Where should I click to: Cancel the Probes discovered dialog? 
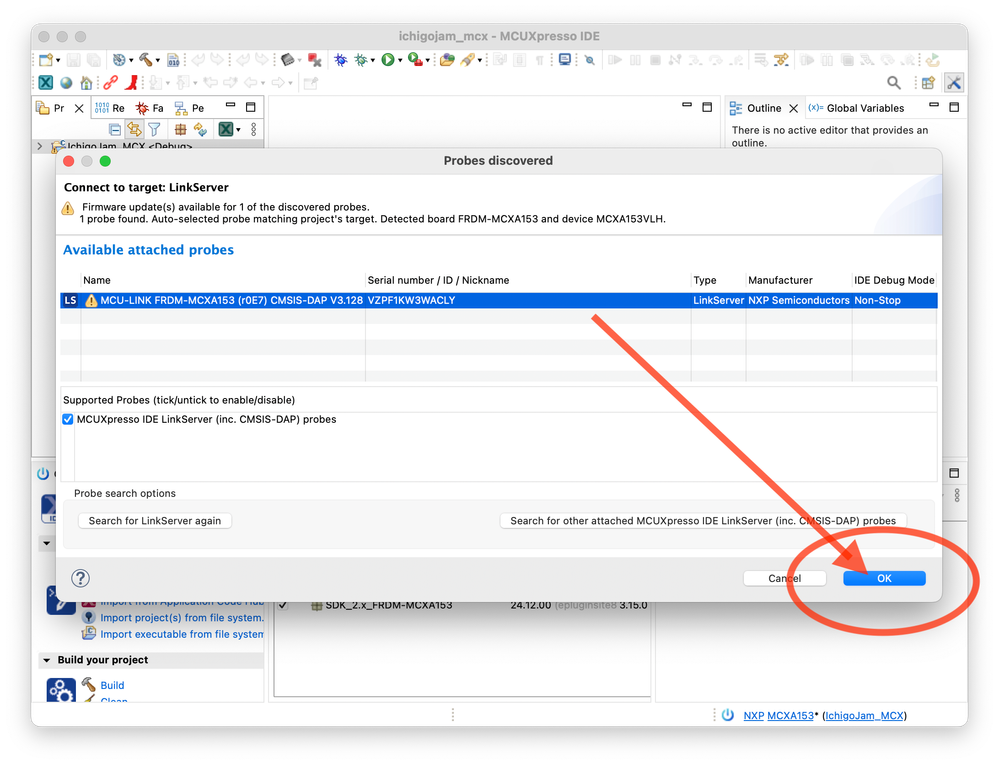click(784, 578)
